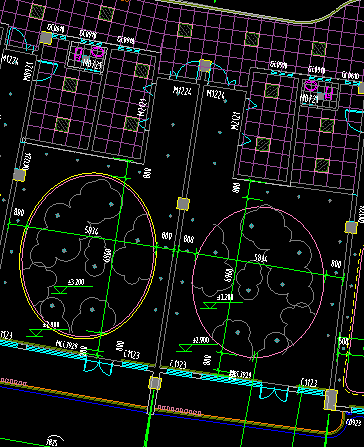
Task: Select the gray column flanked by double door arcs
Action: tap(205, 65)
